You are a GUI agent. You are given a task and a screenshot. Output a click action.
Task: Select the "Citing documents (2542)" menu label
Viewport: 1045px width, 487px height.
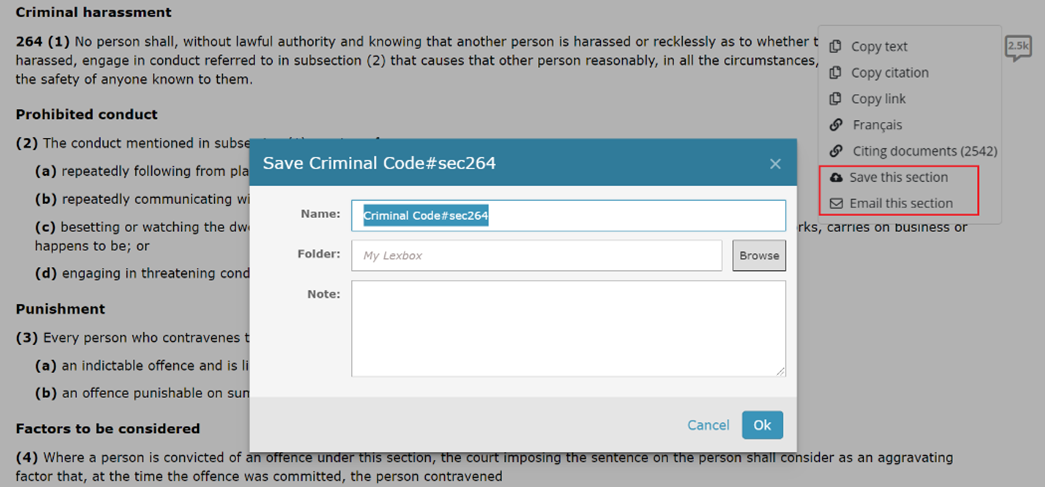point(925,151)
